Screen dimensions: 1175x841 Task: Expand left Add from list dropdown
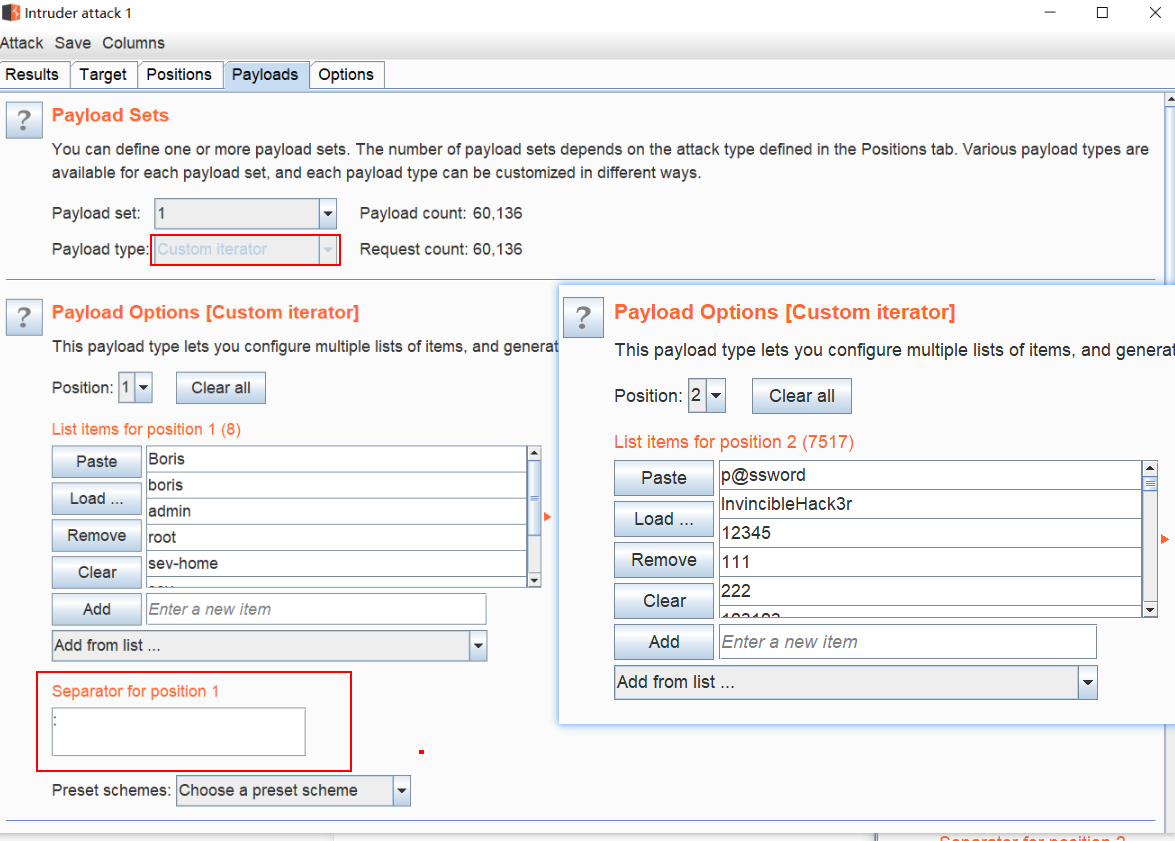click(478, 646)
